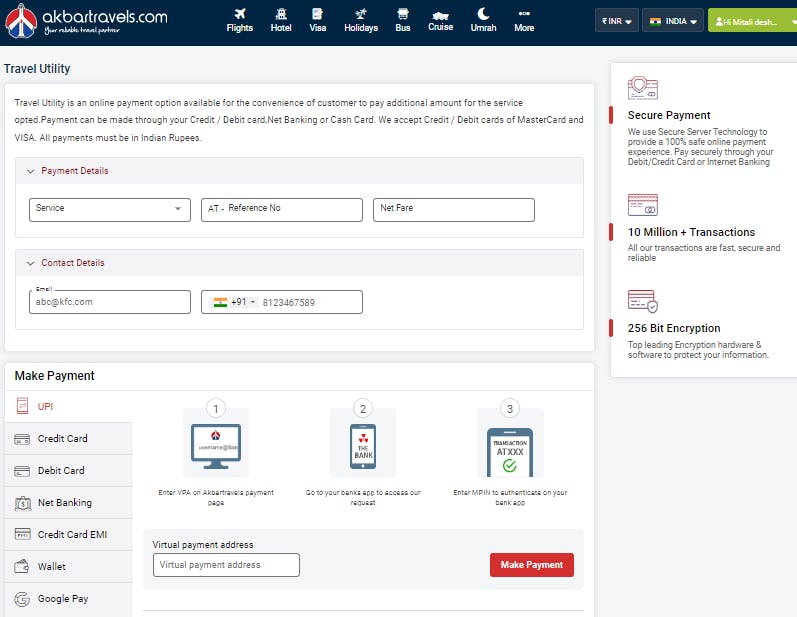This screenshot has height=617, width=797.
Task: Click the 256 Bit Encryption heading
Action: [674, 328]
